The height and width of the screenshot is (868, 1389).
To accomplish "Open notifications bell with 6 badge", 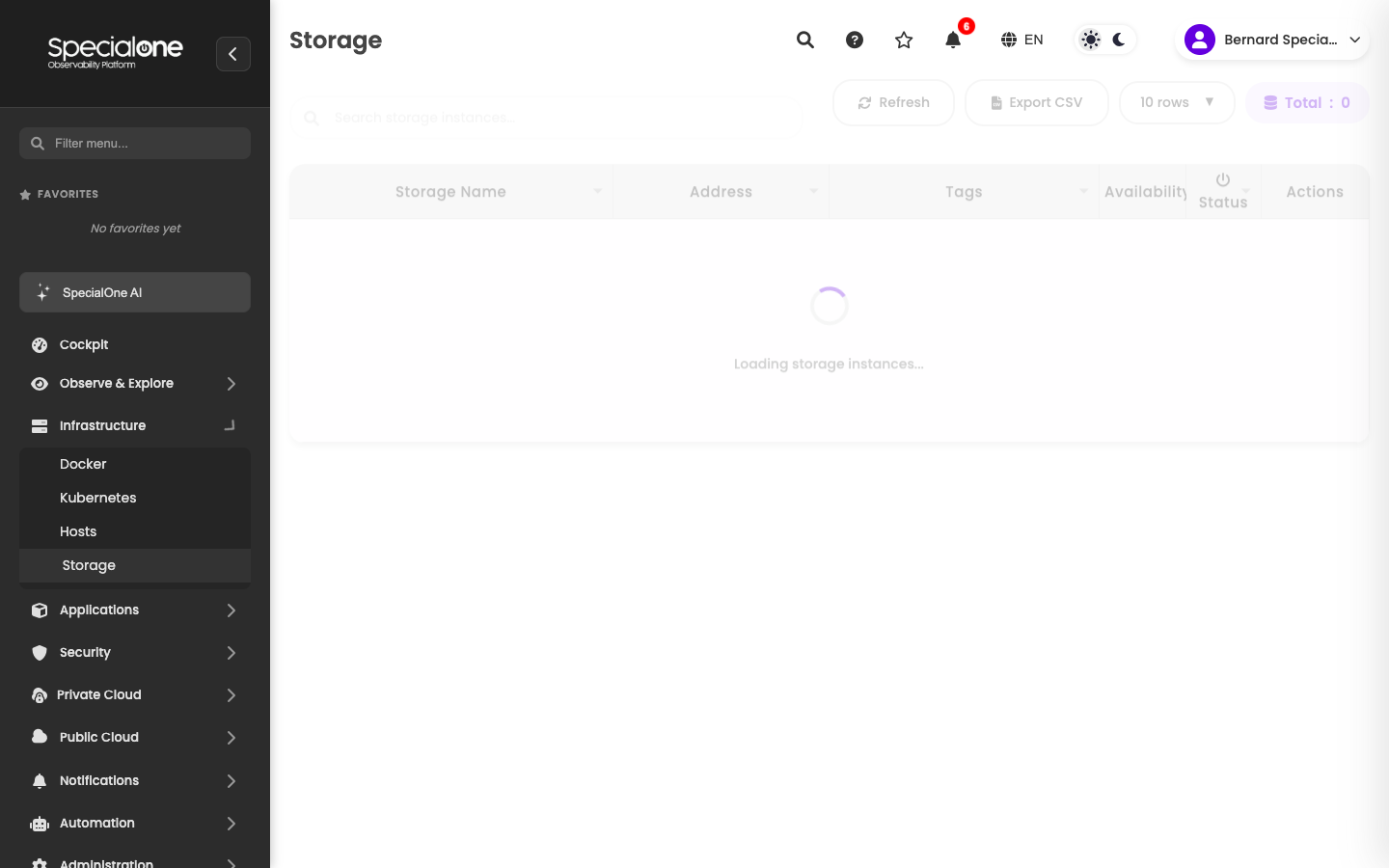I will [x=953, y=40].
